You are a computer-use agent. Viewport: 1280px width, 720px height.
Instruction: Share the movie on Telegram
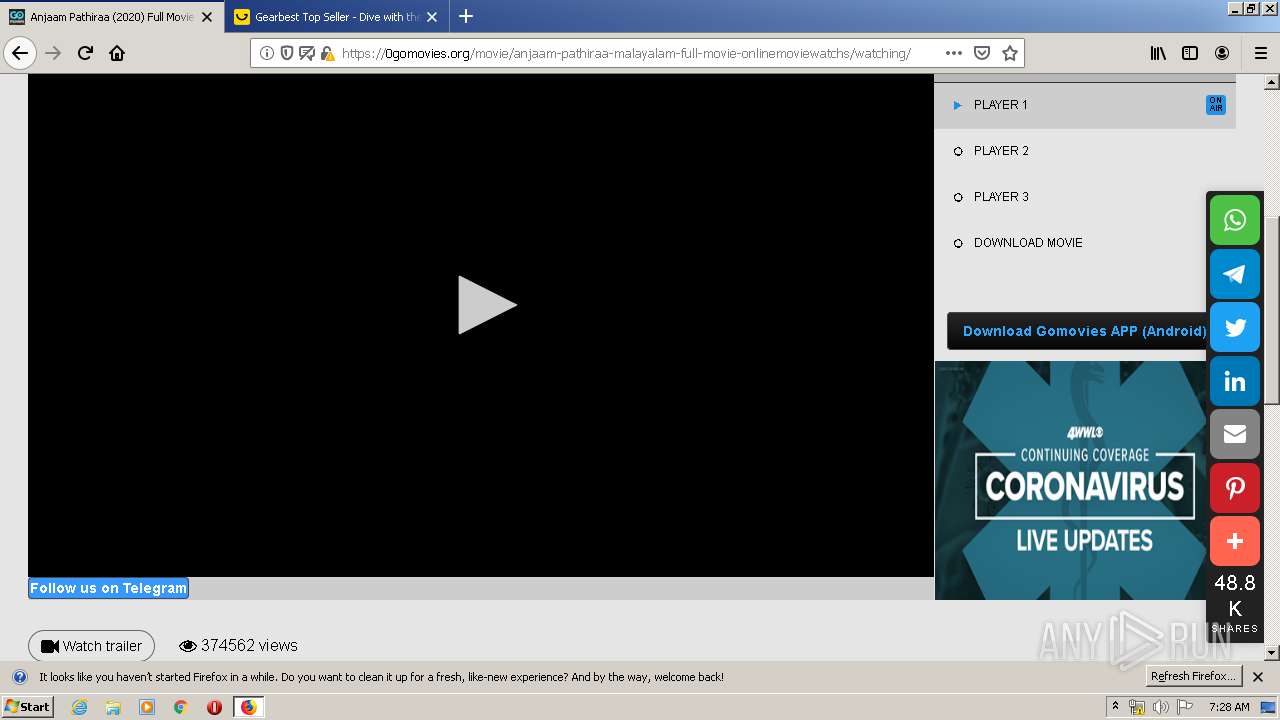[x=1235, y=274]
